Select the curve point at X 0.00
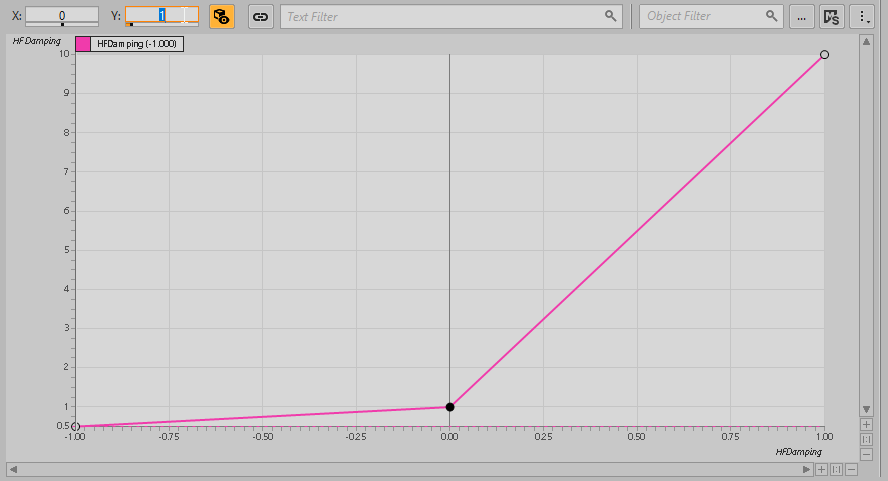Screen dimensions: 888x481 tap(450, 407)
